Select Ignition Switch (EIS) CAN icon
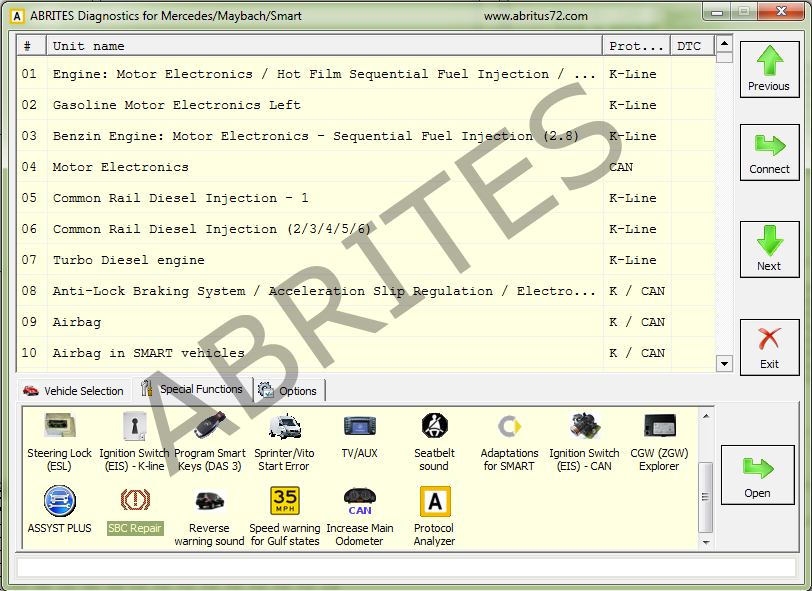The width and height of the screenshot is (812, 591). click(584, 442)
